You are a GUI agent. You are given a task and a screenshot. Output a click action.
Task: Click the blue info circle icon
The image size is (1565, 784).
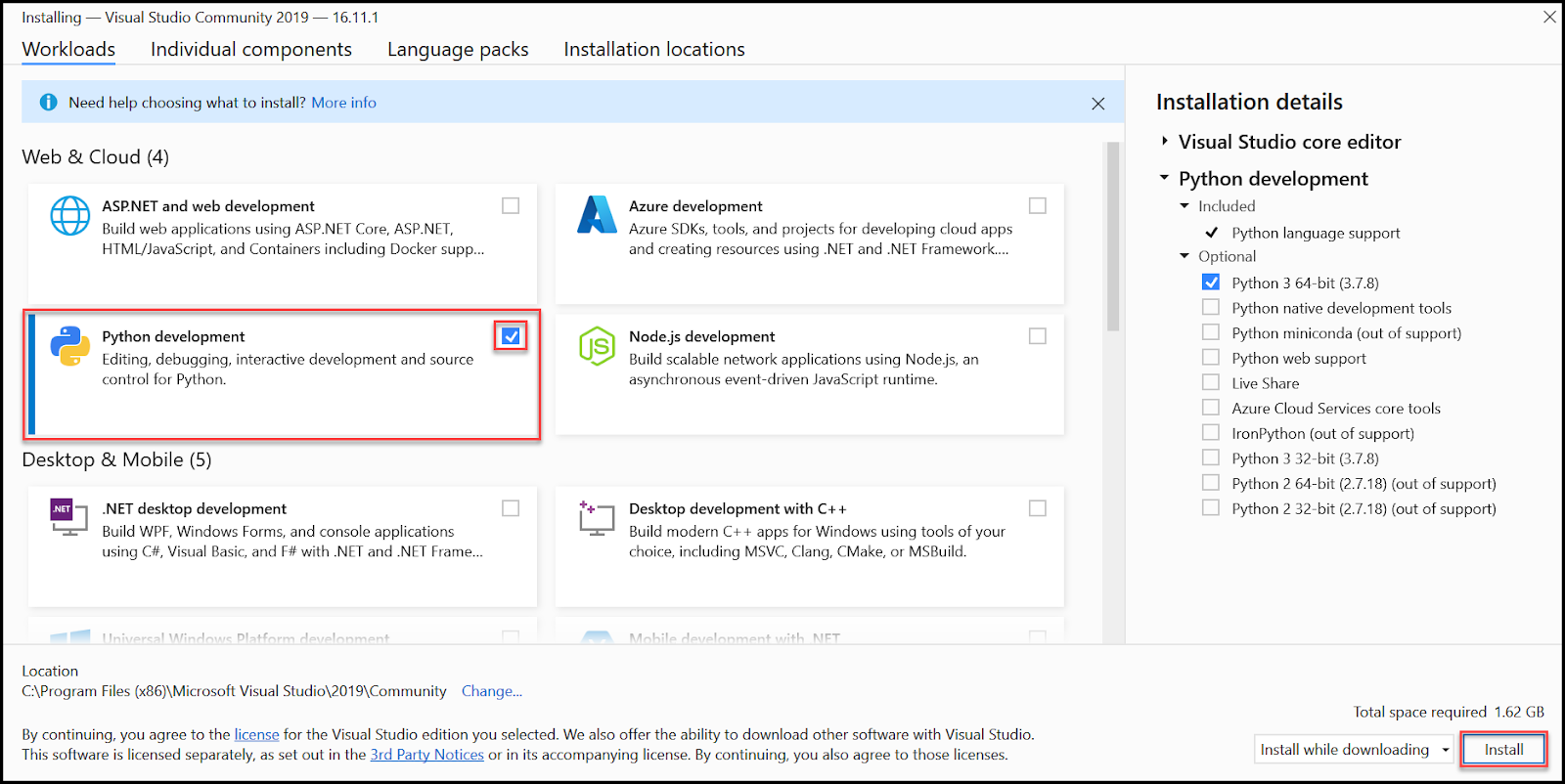click(x=48, y=103)
